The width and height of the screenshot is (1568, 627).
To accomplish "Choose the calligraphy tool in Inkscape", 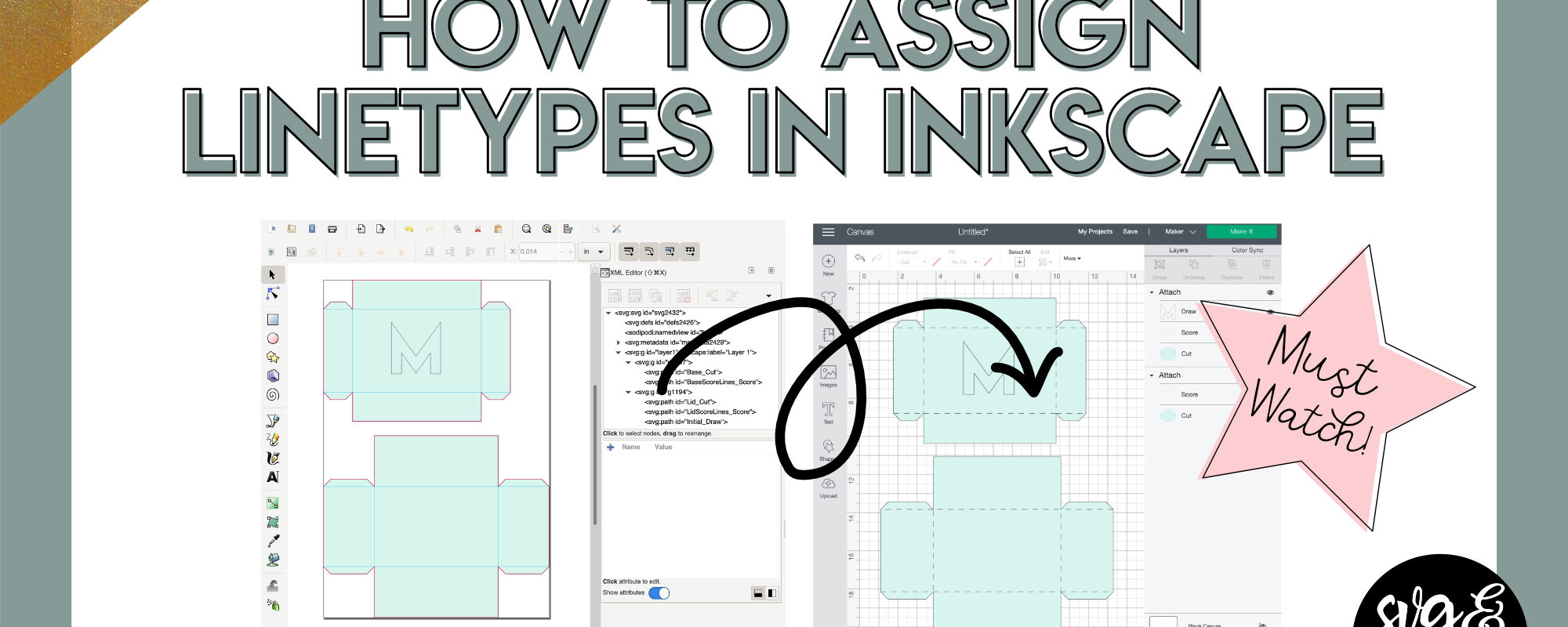I will click(x=273, y=458).
